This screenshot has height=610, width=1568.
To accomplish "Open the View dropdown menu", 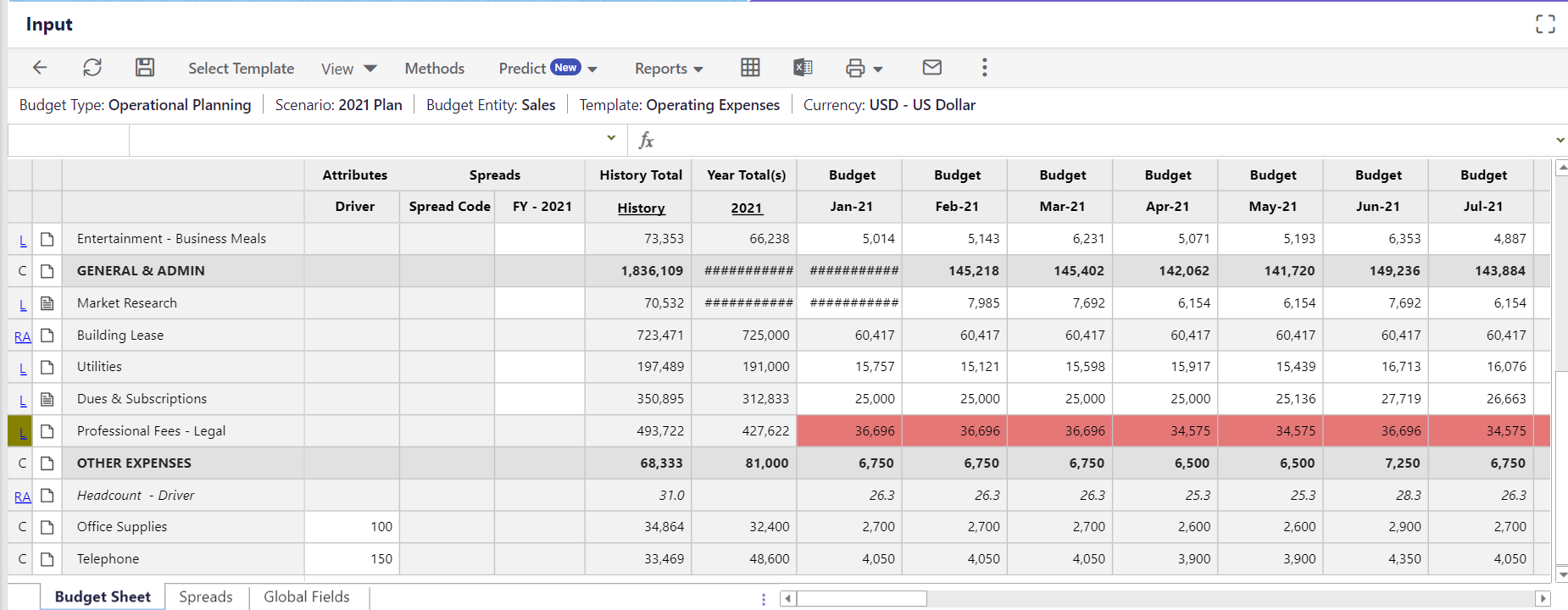I will 348,69.
